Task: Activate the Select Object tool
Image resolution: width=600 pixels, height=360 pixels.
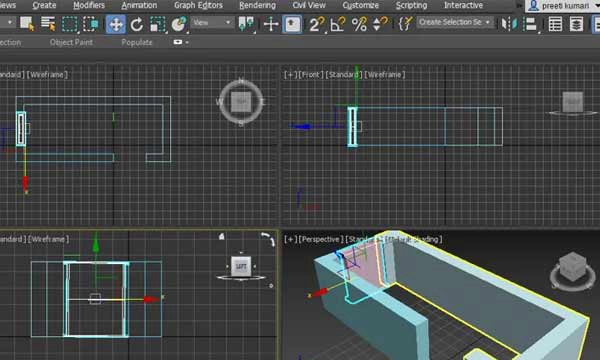Action: point(27,24)
